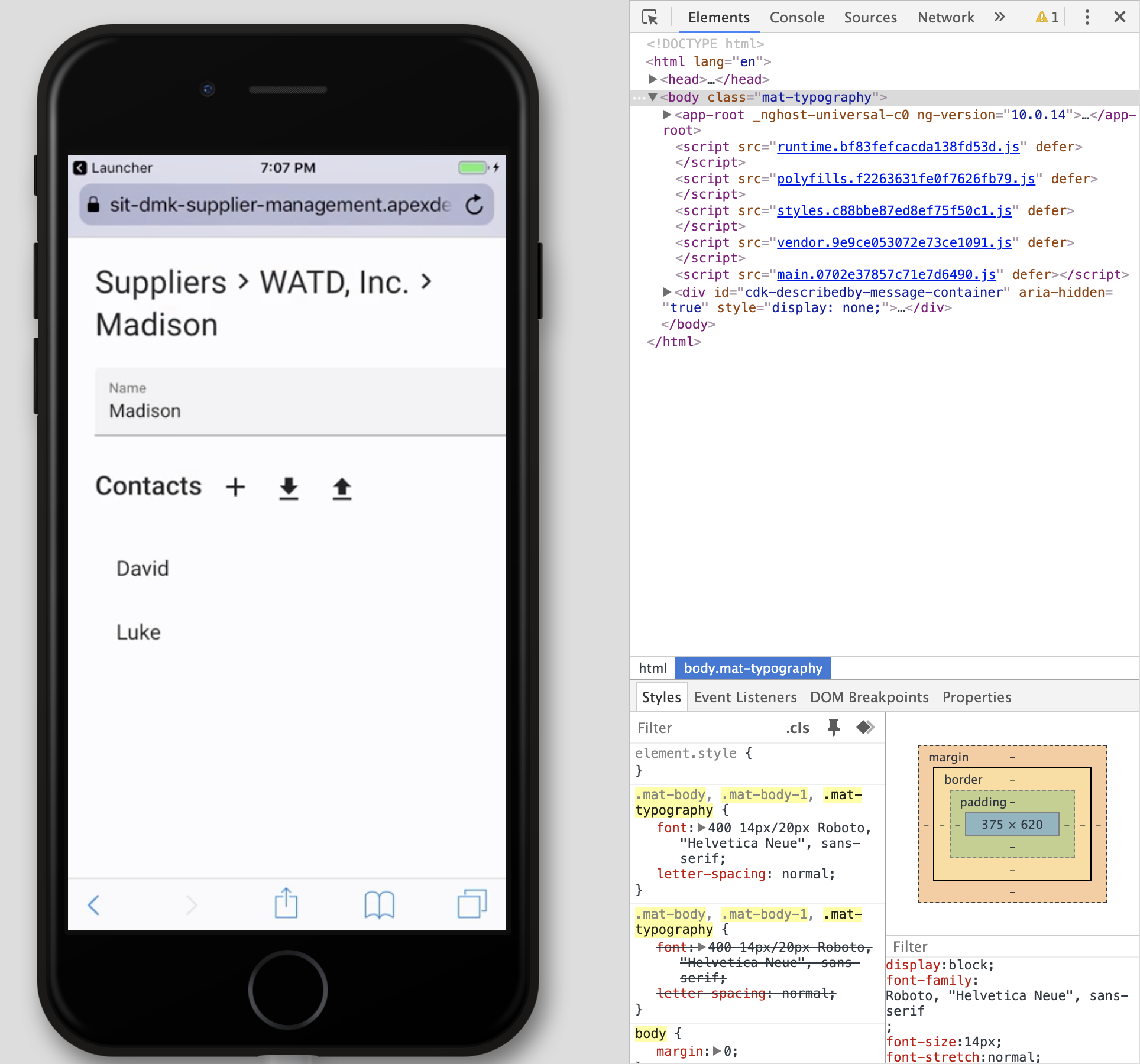Select the Luke contact
This screenshot has width=1140, height=1064.
[138, 632]
